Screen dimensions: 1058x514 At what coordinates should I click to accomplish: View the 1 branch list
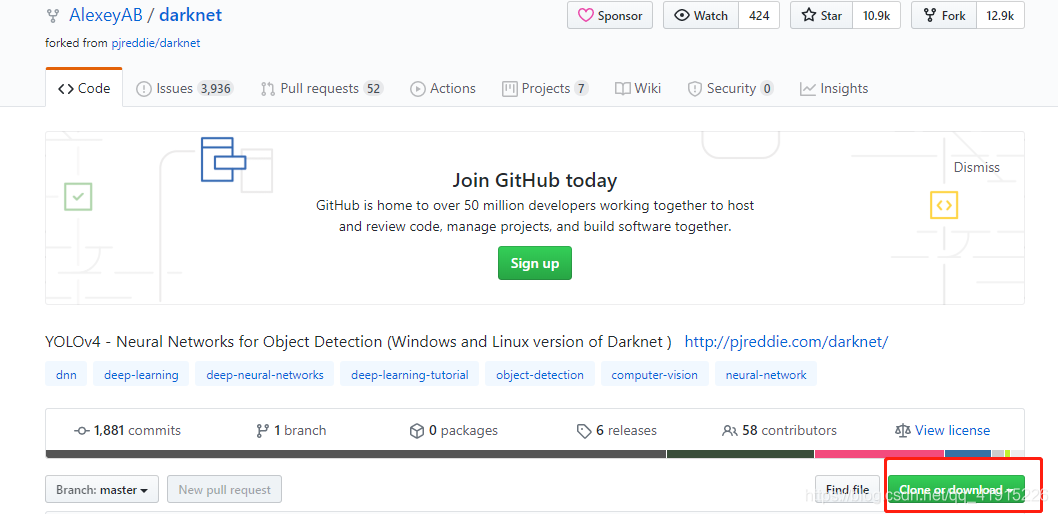pos(291,430)
